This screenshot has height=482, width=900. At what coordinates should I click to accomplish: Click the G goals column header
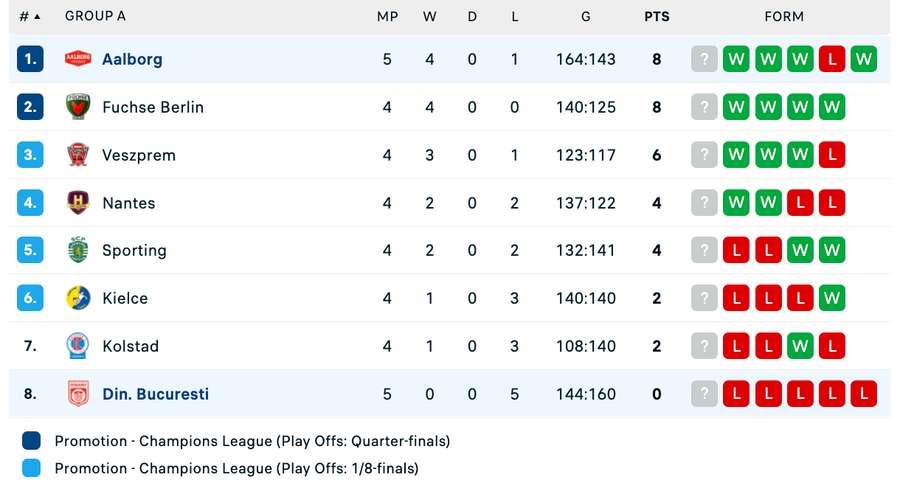click(585, 17)
